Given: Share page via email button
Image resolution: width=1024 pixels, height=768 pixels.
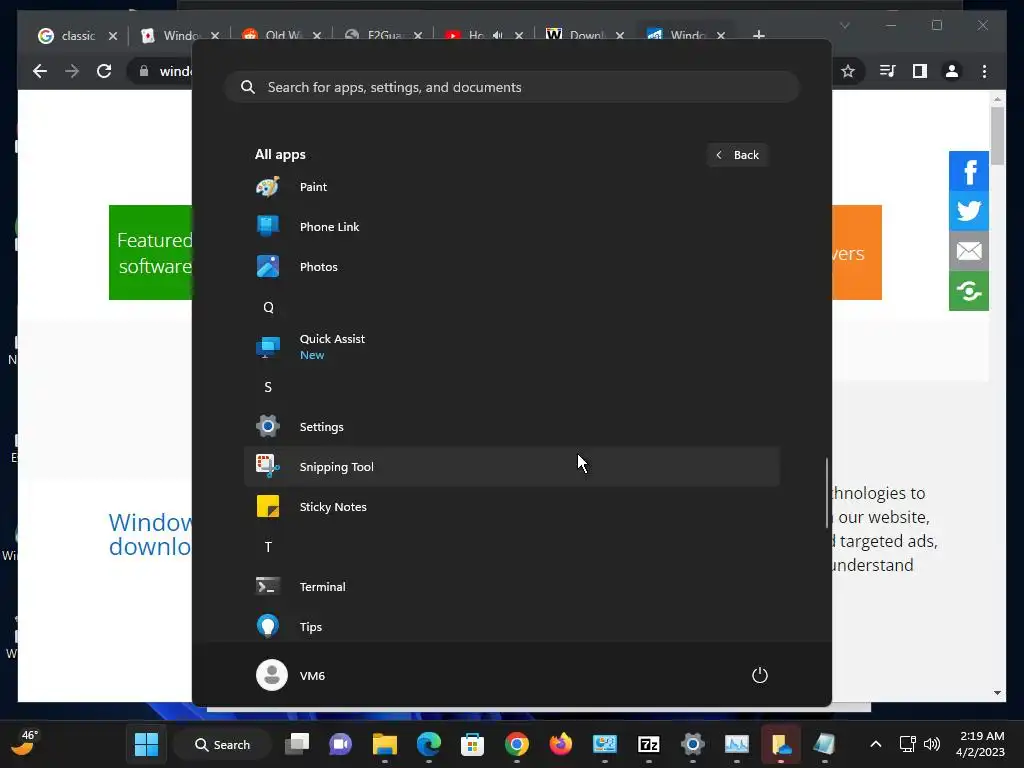Looking at the screenshot, I should 968,251.
